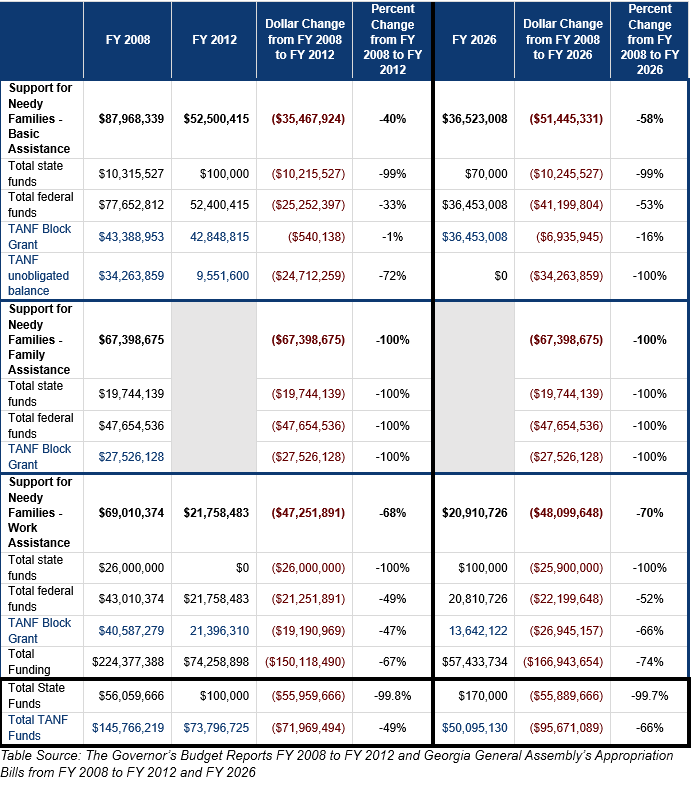
Task: Click the $67,398,675 FY 2008 Family Assistance cell
Action: coord(131,340)
